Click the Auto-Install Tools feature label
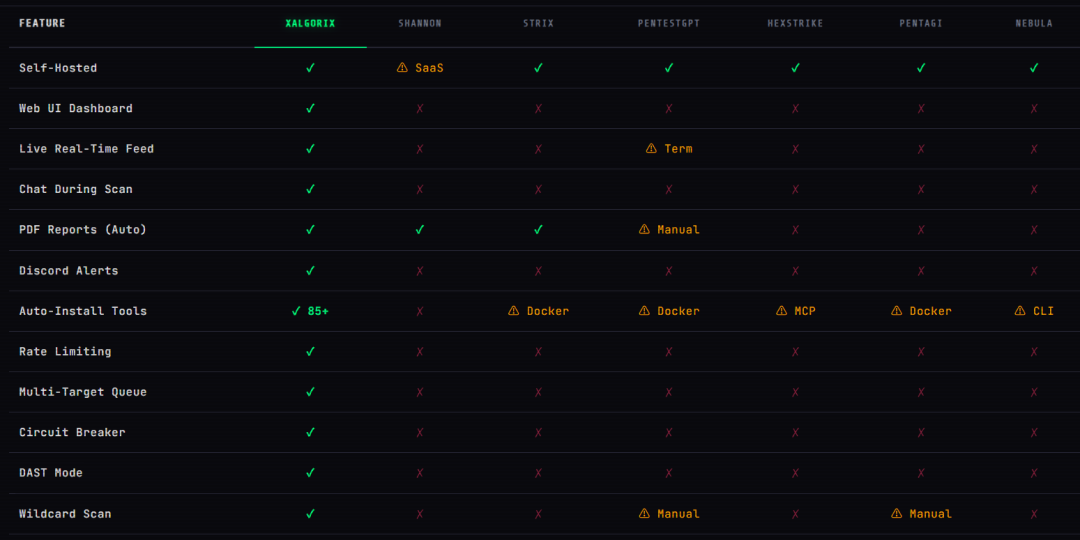This screenshot has height=540, width=1080. tap(83, 311)
